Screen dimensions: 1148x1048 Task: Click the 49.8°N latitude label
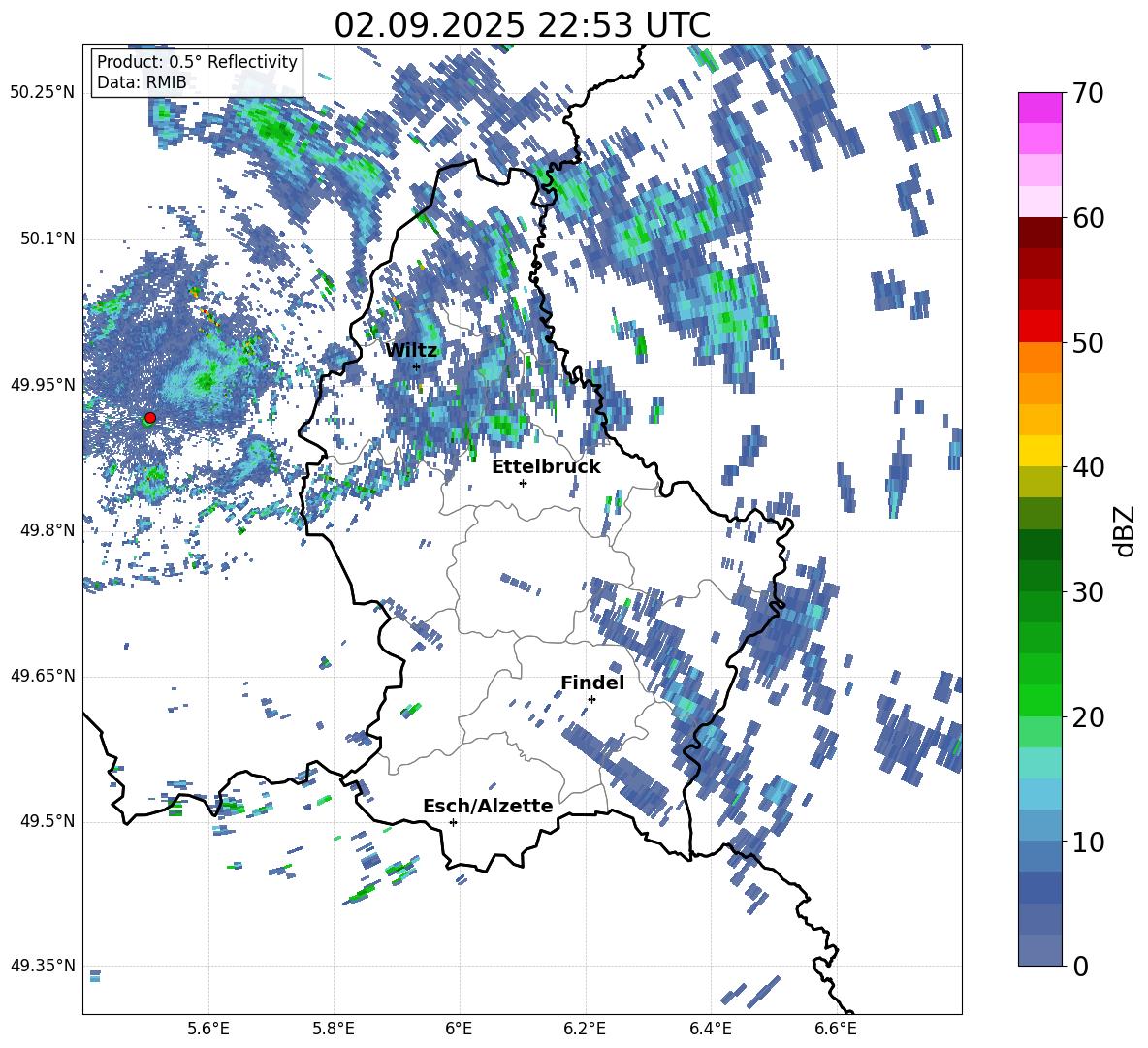48,530
